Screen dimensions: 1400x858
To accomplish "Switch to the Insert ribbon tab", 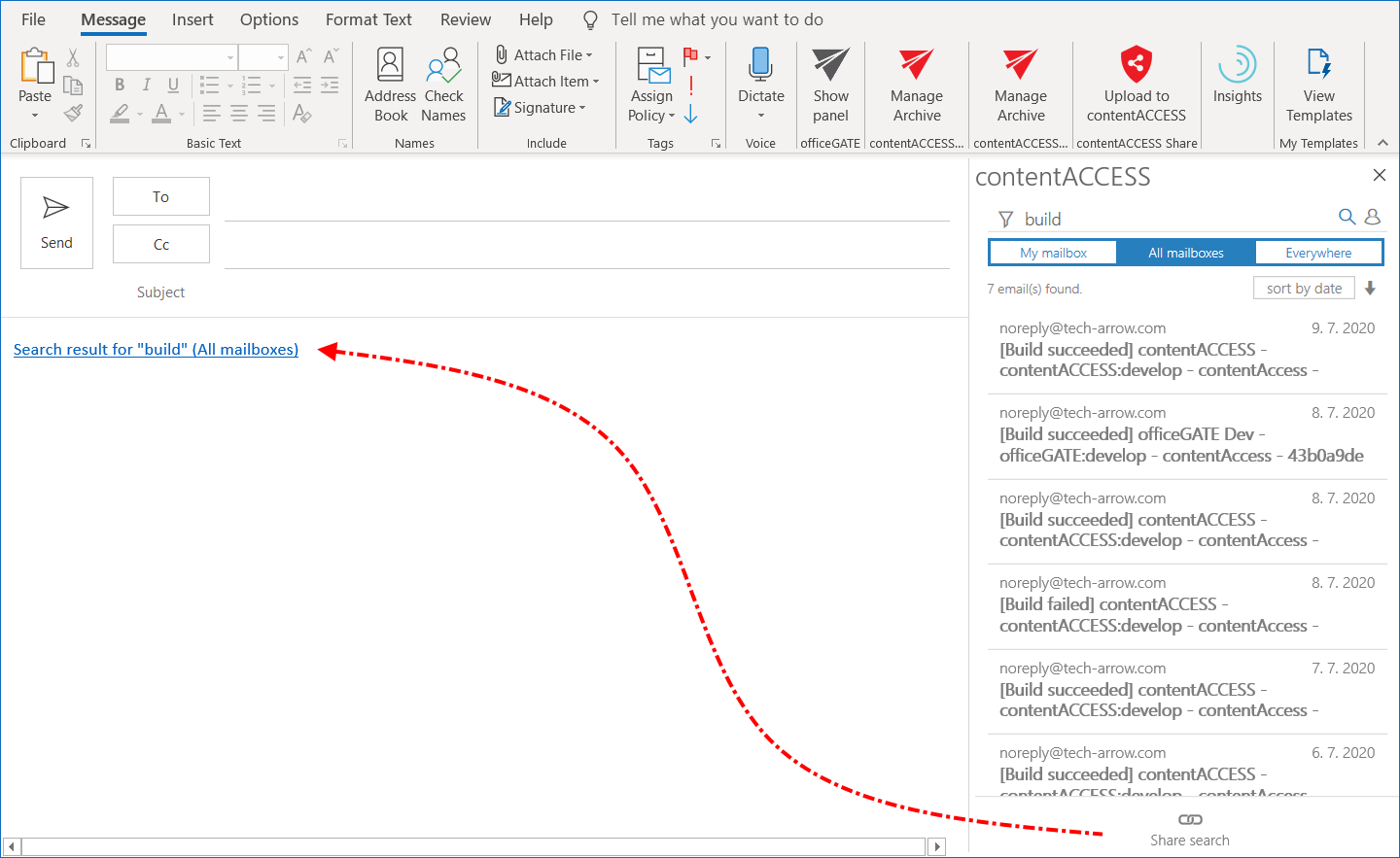I will (x=192, y=19).
